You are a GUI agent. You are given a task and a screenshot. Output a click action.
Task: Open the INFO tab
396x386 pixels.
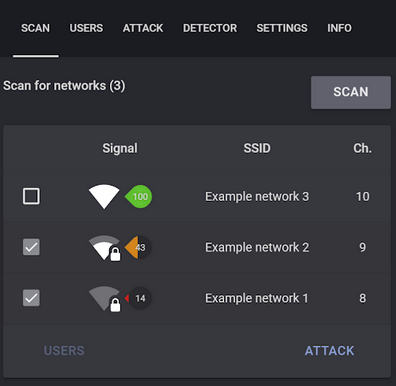tap(339, 28)
